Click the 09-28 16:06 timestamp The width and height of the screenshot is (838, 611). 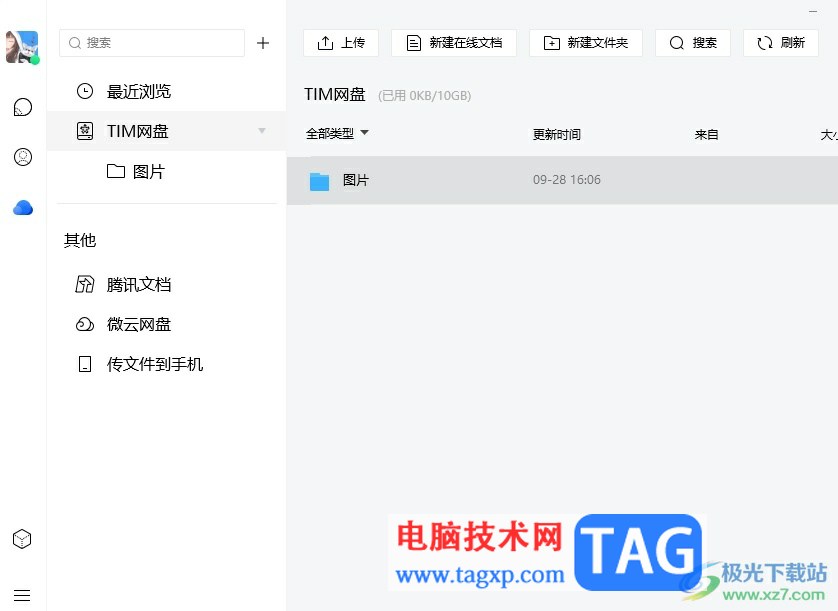[x=567, y=180]
